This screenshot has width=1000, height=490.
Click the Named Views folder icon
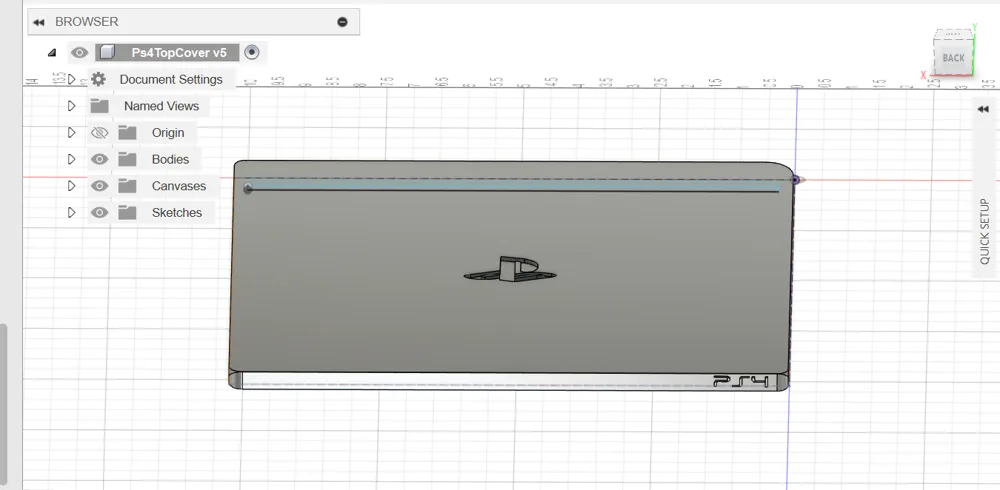pos(99,106)
